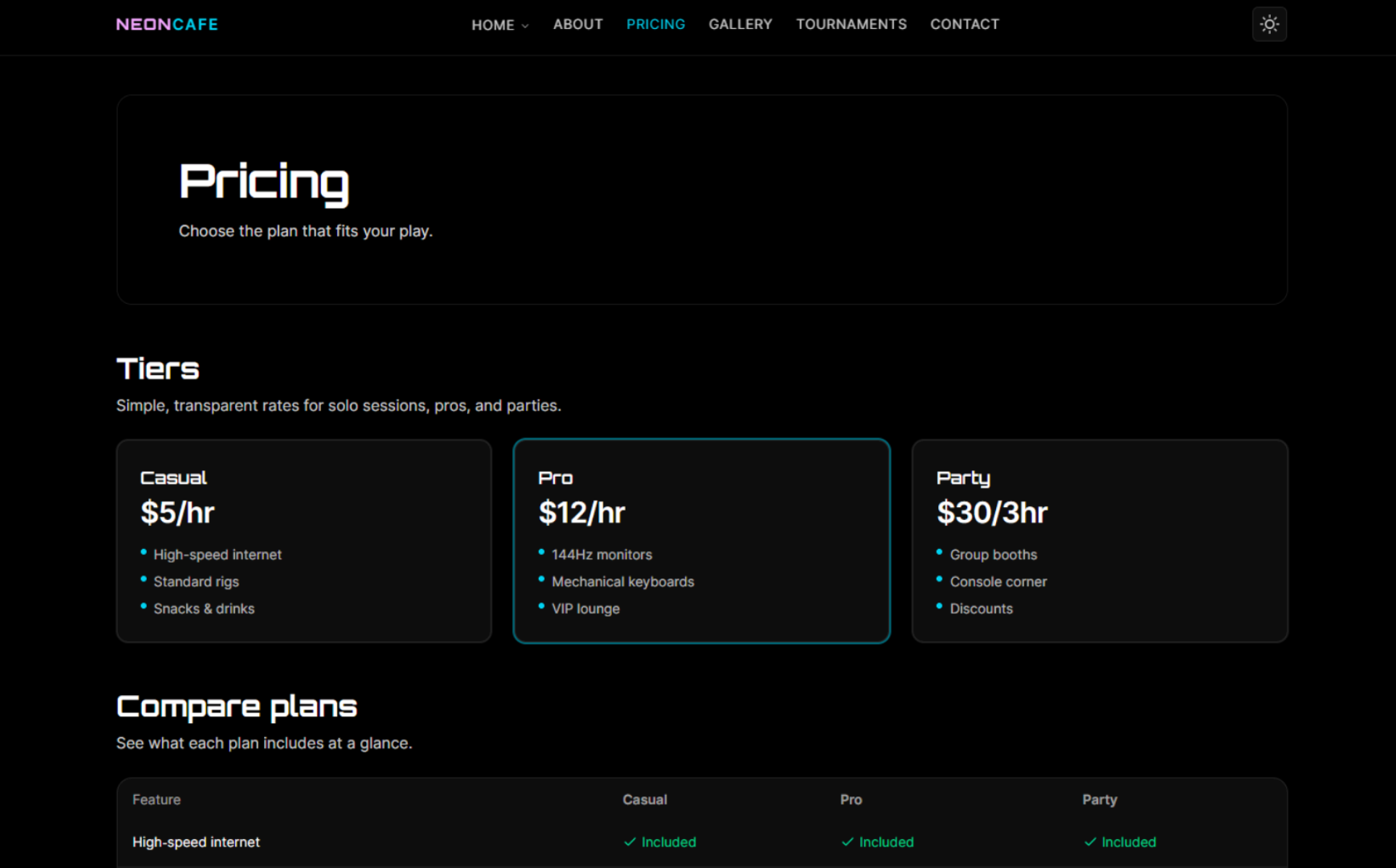Click the Pro column Included checkmark
The width and height of the screenshot is (1396, 868).
coord(848,842)
